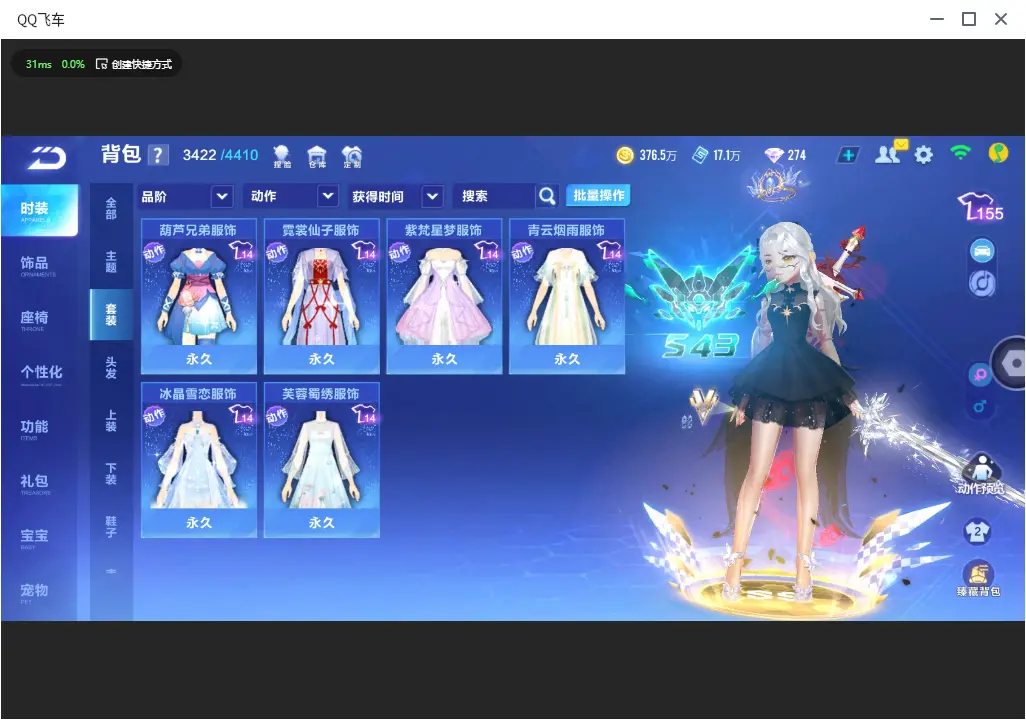The image size is (1026, 720).
Task: Click the 动作 badge on 葫芦兄弟服饰
Action: (x=154, y=253)
